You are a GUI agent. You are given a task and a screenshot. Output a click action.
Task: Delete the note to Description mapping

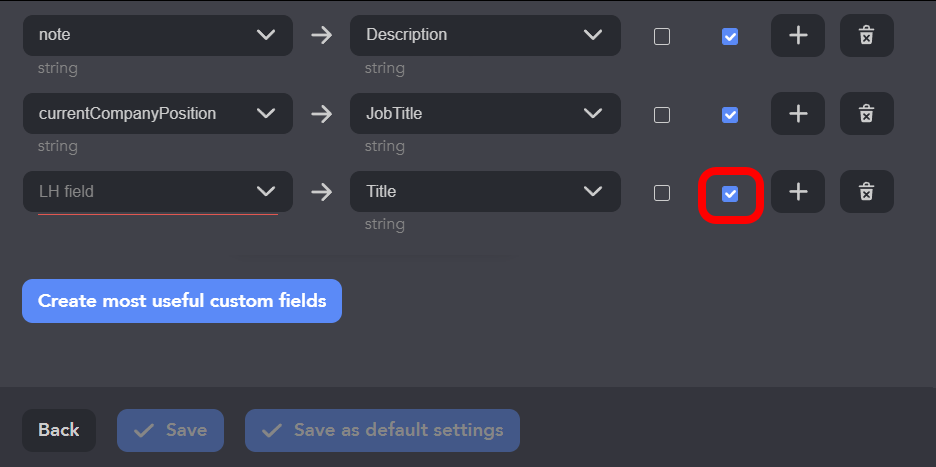(x=866, y=35)
